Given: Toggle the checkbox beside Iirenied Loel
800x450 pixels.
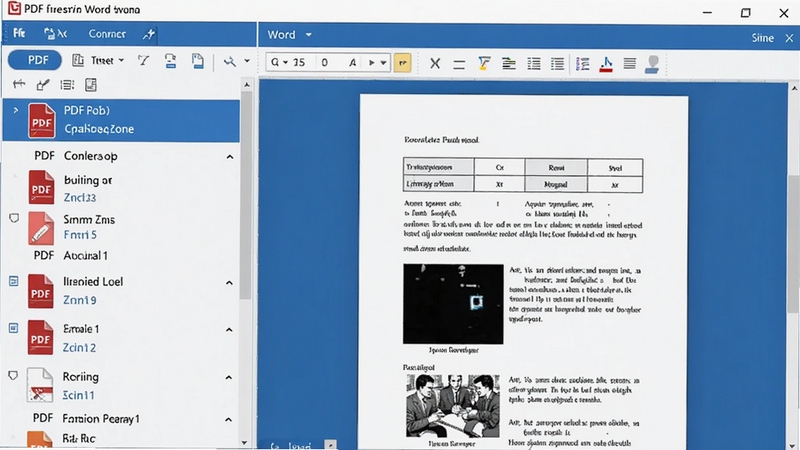Looking at the screenshot, I should (14, 281).
